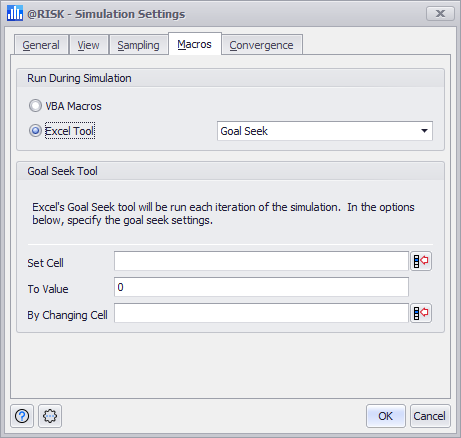The width and height of the screenshot is (461, 438).
Task: Click the Set Cell range selector icon
Action: pos(421,261)
